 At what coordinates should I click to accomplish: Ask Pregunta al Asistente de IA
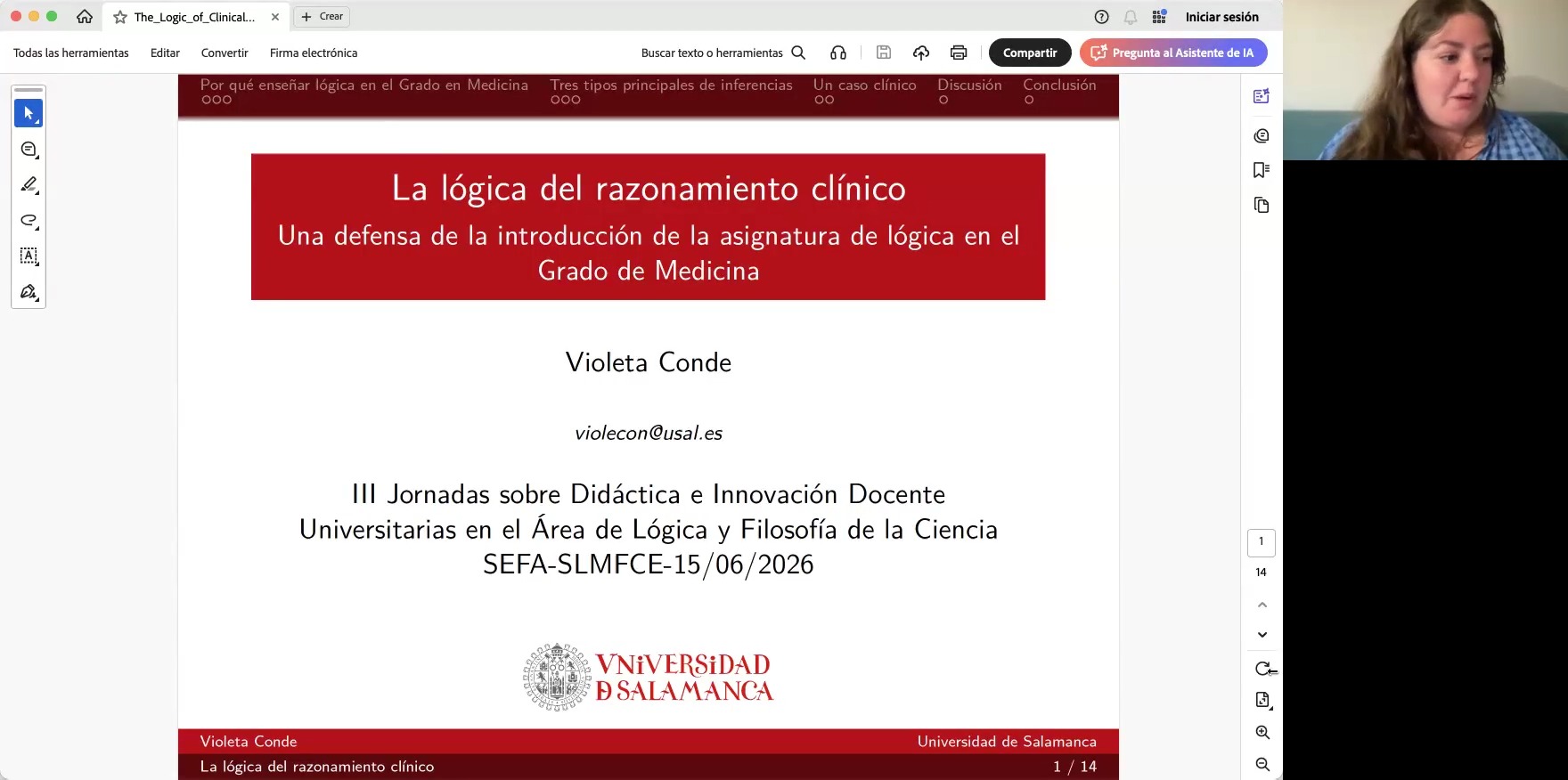[x=1173, y=53]
